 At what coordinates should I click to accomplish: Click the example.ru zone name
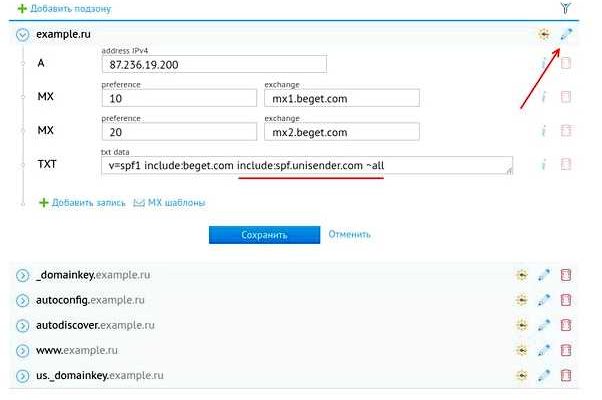point(63,34)
